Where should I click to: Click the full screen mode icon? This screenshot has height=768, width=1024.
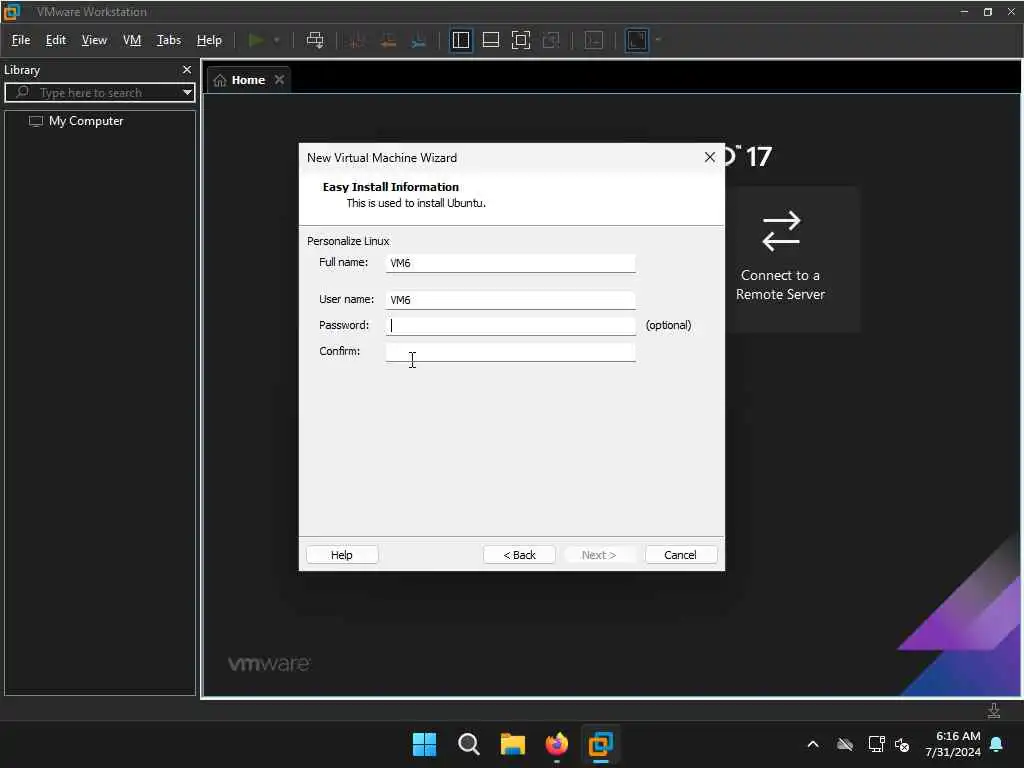(x=520, y=40)
